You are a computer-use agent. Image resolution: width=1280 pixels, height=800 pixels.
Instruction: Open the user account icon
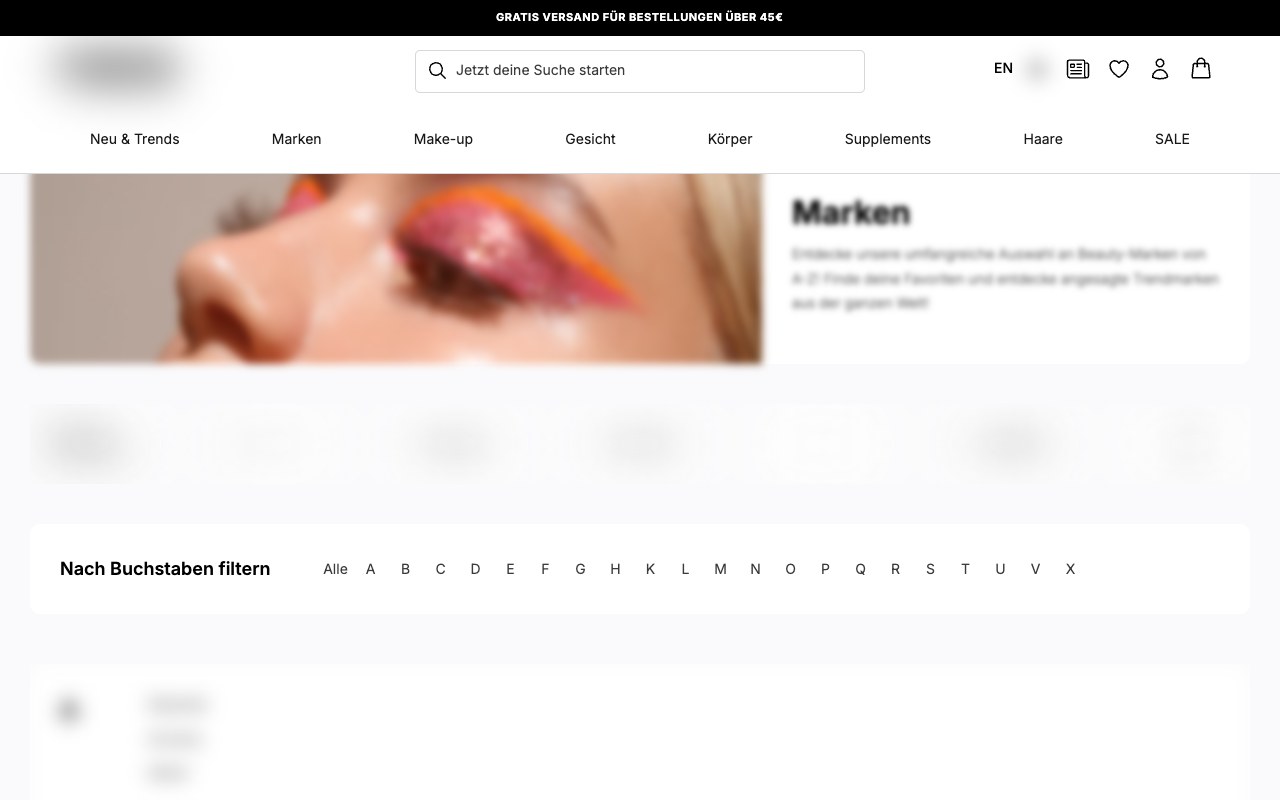[1160, 69]
